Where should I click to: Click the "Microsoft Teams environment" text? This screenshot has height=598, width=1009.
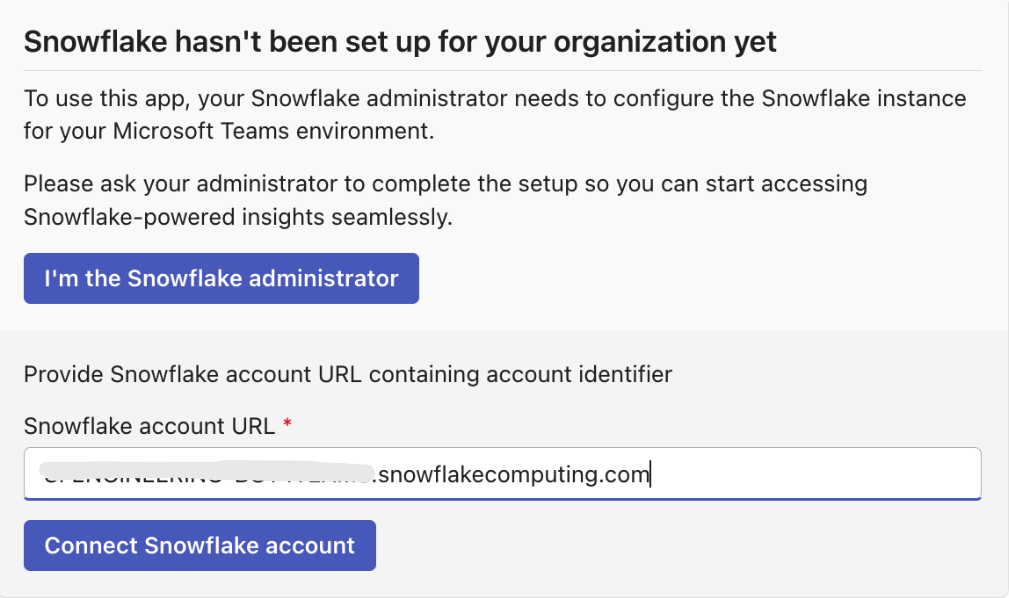click(273, 131)
